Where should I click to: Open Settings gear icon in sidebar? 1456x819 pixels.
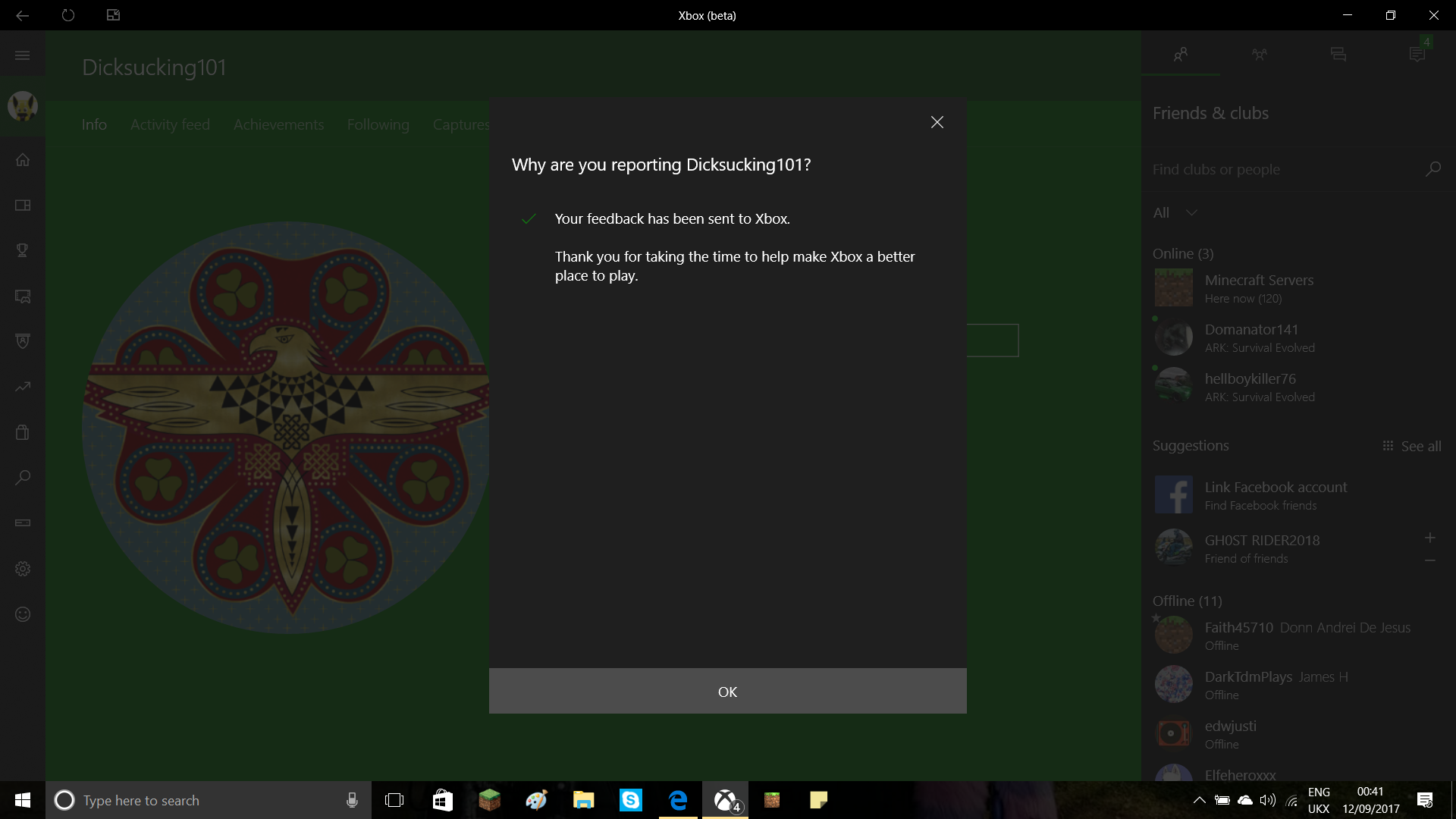23,569
